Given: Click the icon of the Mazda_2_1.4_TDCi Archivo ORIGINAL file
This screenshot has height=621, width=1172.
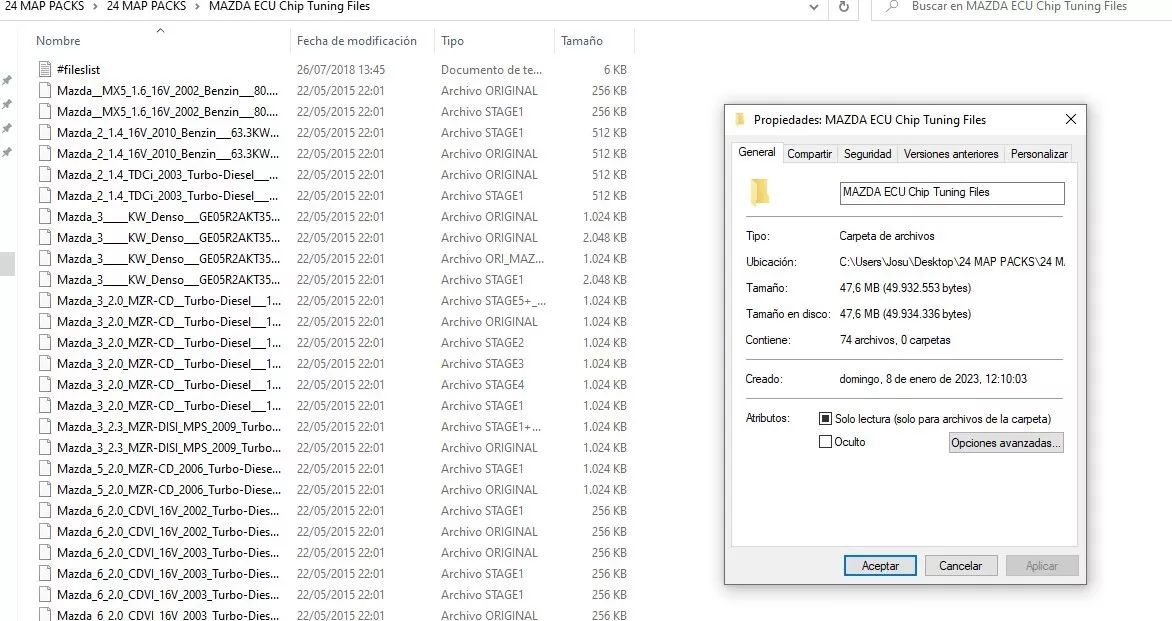Looking at the screenshot, I should click(x=46, y=174).
